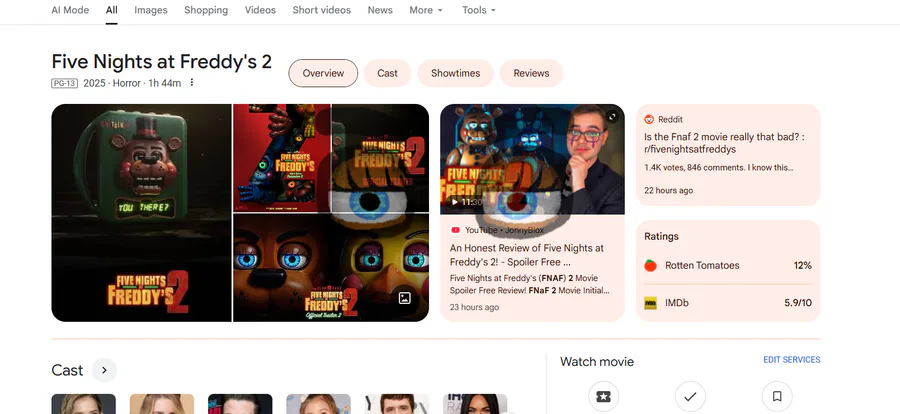Image resolution: width=900 pixels, height=414 pixels.
Task: Open the Tools dropdown
Action: pyautogui.click(x=479, y=10)
